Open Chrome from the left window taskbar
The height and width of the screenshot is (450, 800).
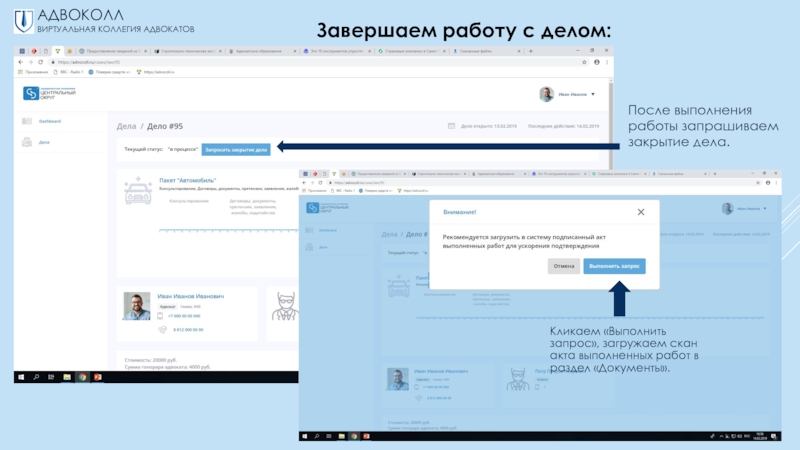82,377
